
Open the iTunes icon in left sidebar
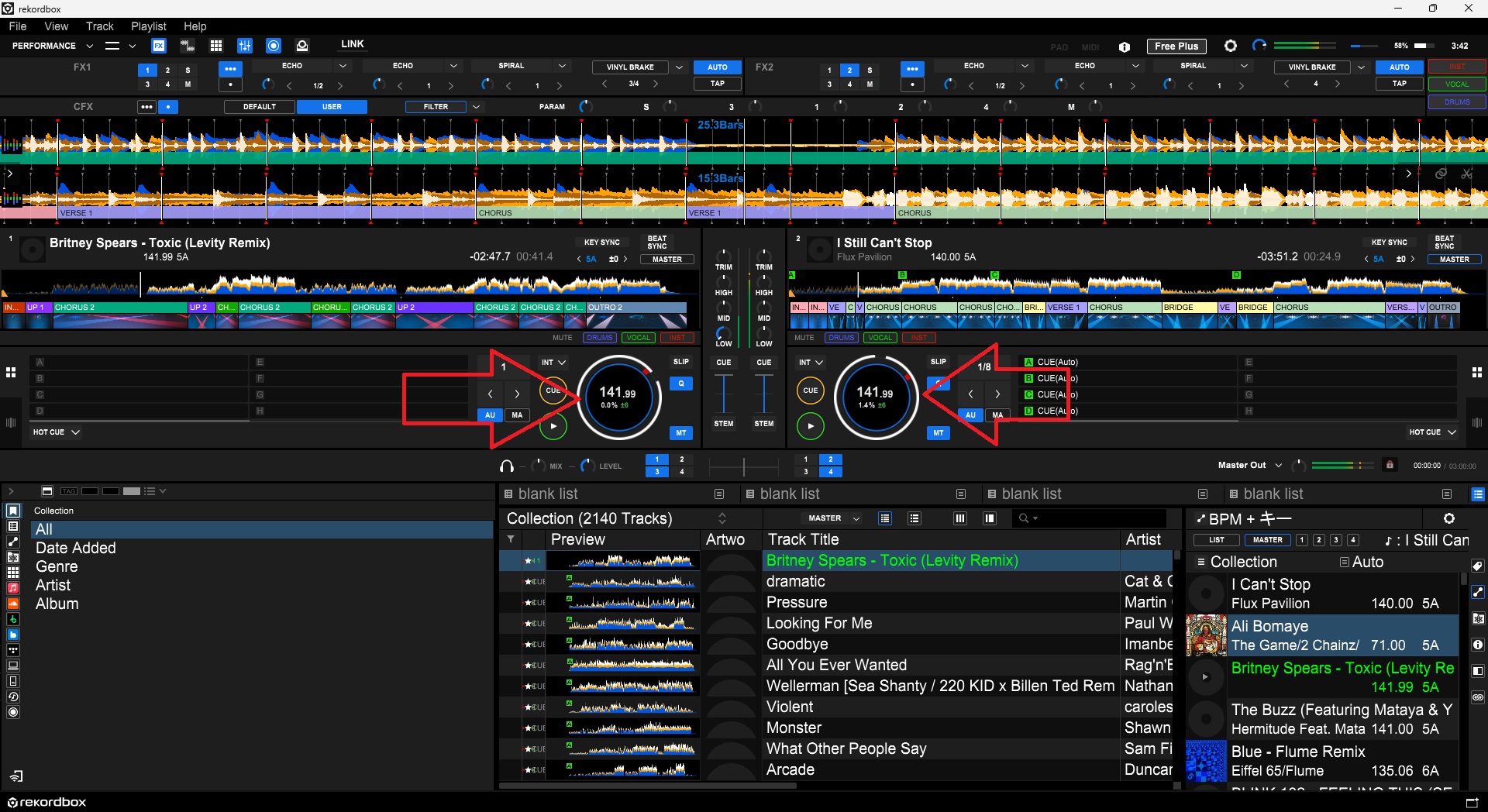[x=13, y=588]
